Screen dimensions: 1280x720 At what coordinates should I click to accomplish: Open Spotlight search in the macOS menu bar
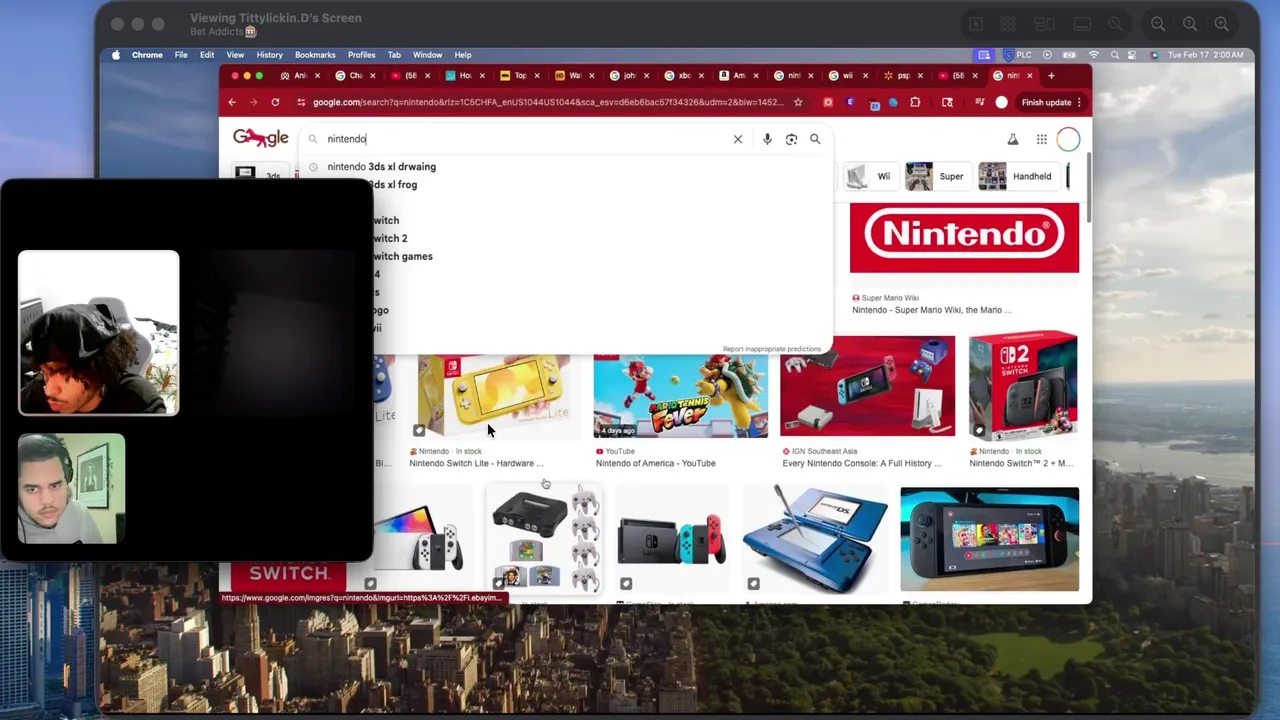(x=1115, y=55)
